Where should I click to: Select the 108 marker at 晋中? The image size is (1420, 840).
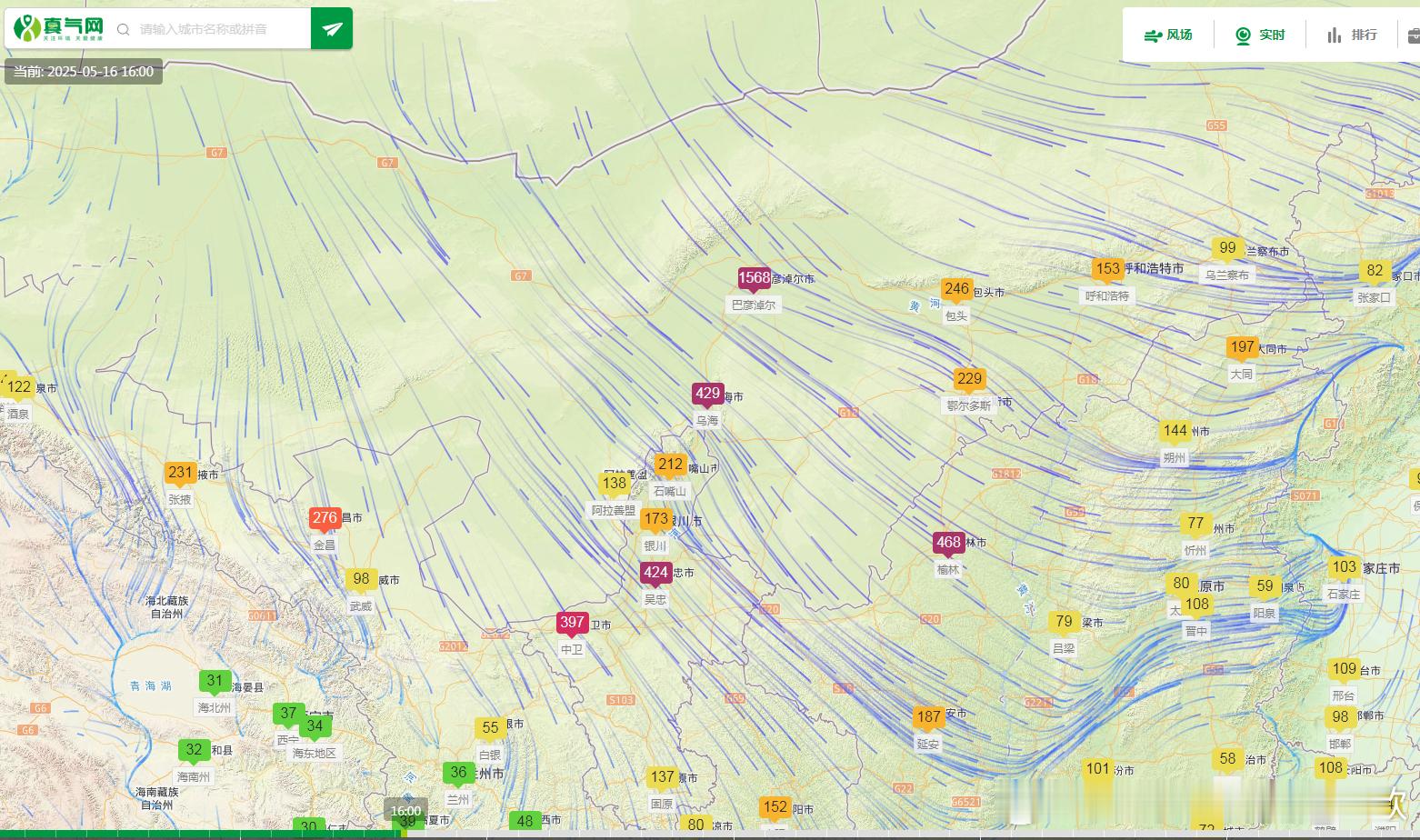point(1197,605)
